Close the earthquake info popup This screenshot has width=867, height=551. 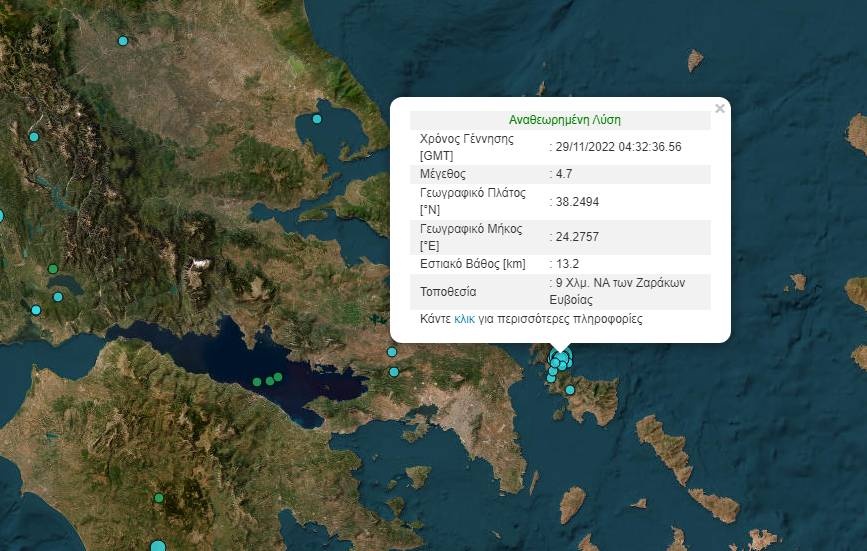tap(719, 108)
